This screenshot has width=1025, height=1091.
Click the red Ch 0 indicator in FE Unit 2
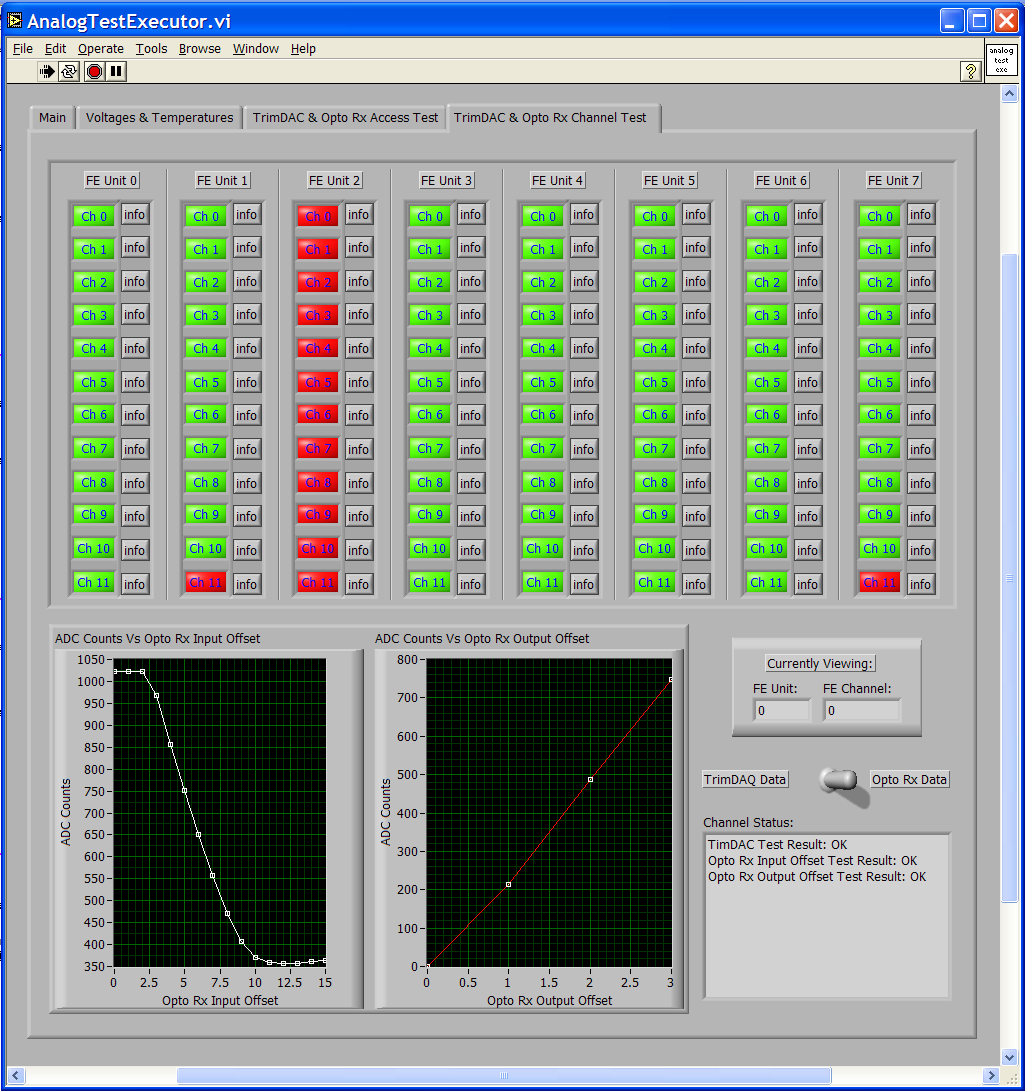pos(318,216)
